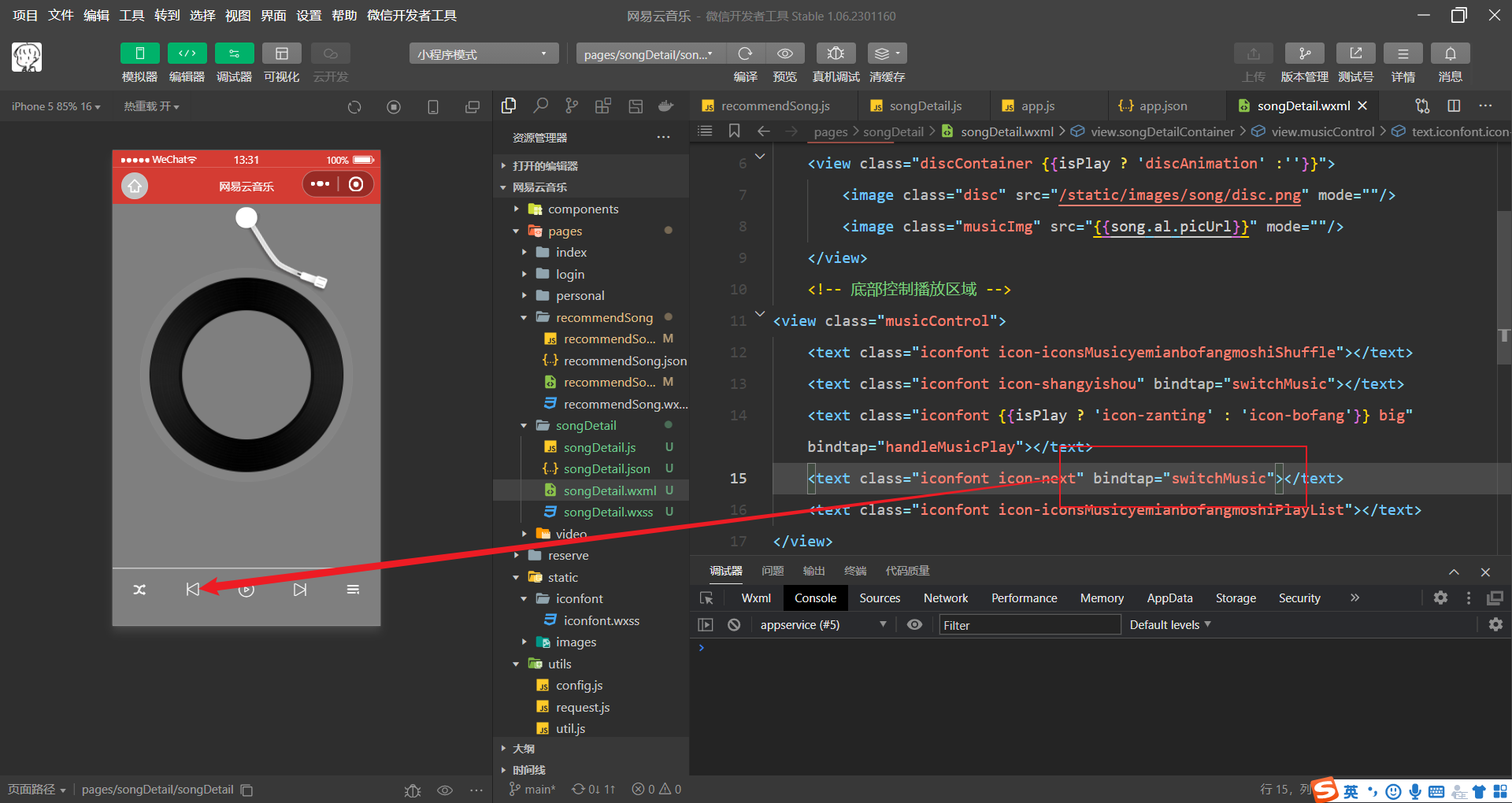Open the source control branch icon
This screenshot has height=803, width=1512.
[572, 105]
